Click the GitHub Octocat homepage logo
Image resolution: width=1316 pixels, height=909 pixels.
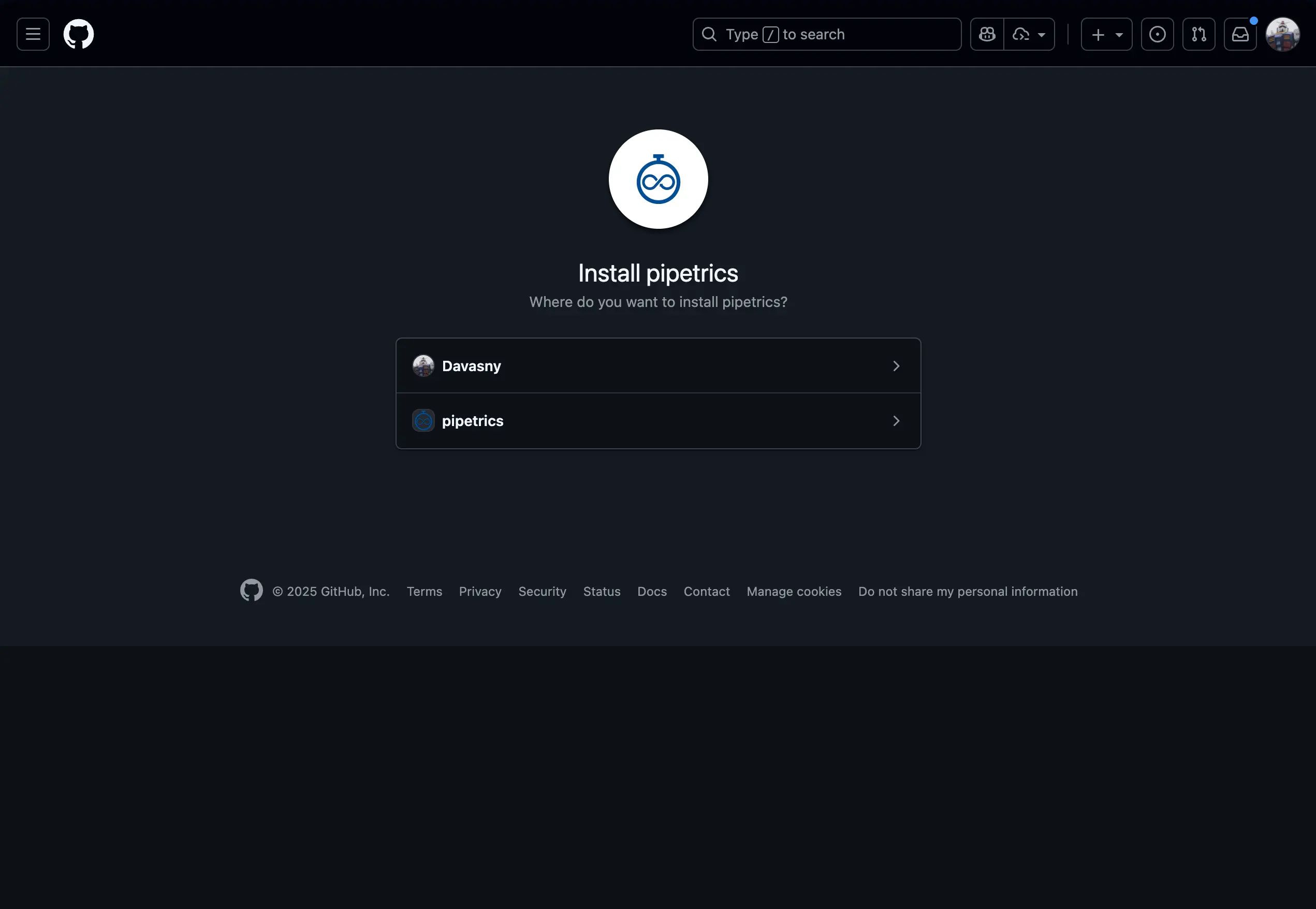tap(79, 34)
